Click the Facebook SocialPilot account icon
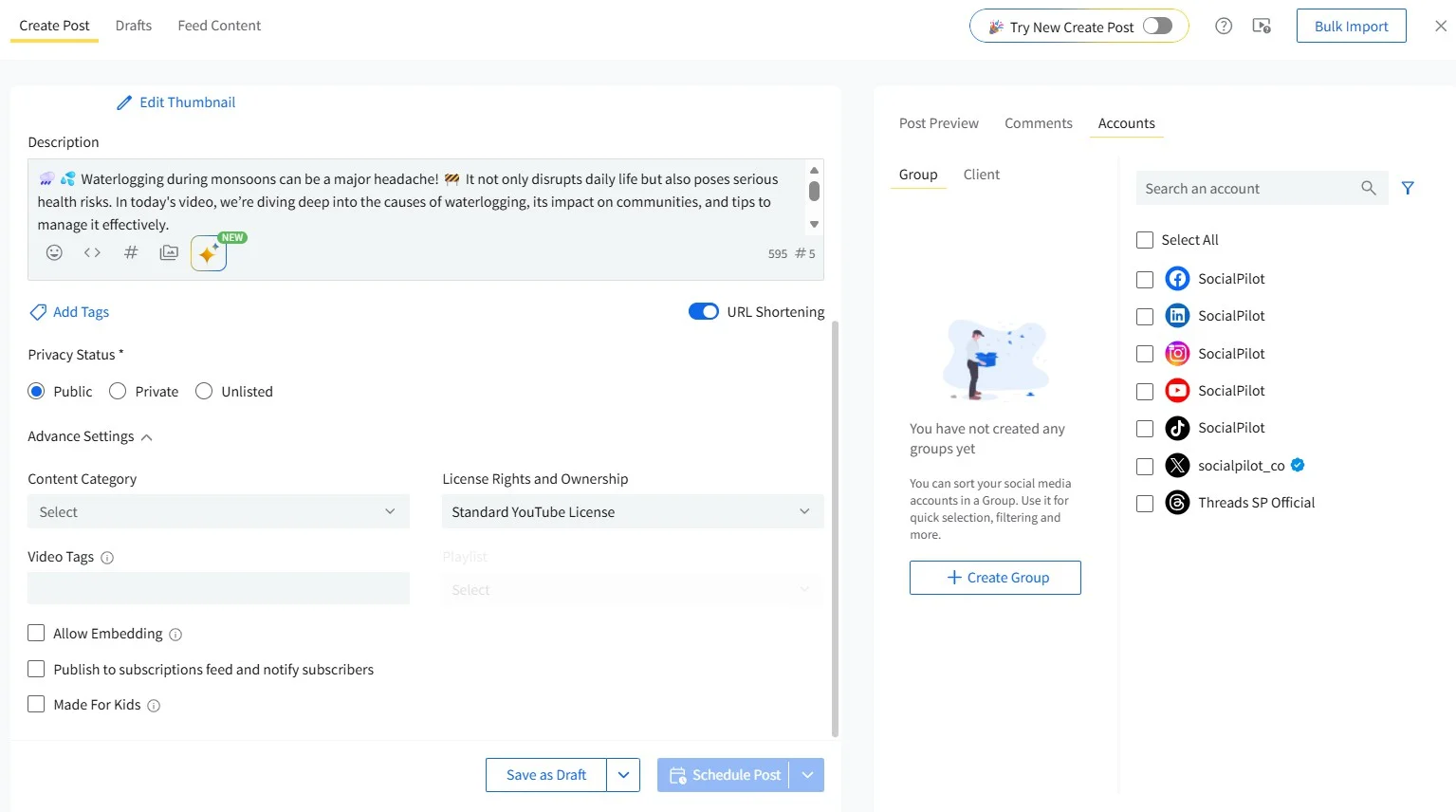 point(1177,279)
